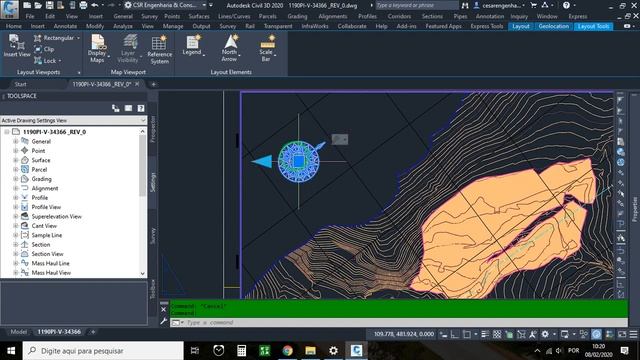This screenshot has height=360, width=640.
Task: Click the Reference System icon
Action: [x=159, y=50]
